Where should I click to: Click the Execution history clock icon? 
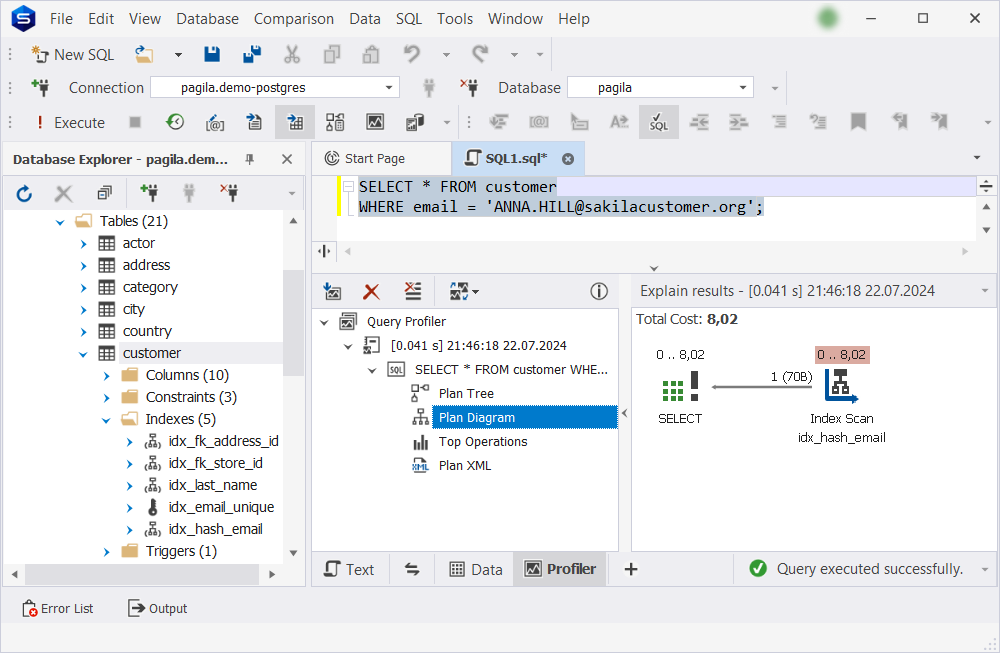point(175,122)
